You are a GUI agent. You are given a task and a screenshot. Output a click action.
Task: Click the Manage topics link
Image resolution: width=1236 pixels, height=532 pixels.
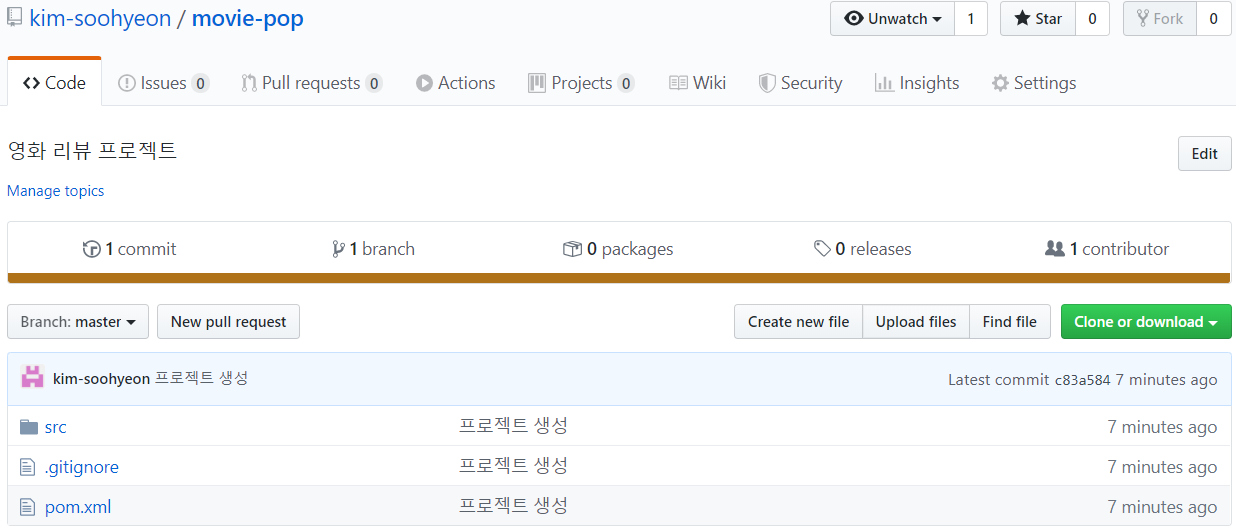click(x=55, y=190)
